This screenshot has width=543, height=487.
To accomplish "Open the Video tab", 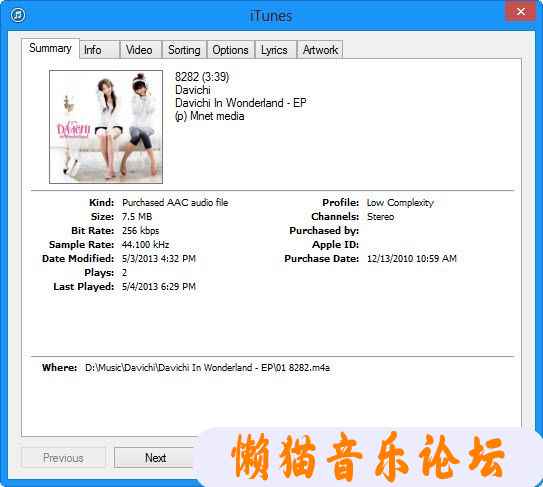I will click(x=141, y=50).
